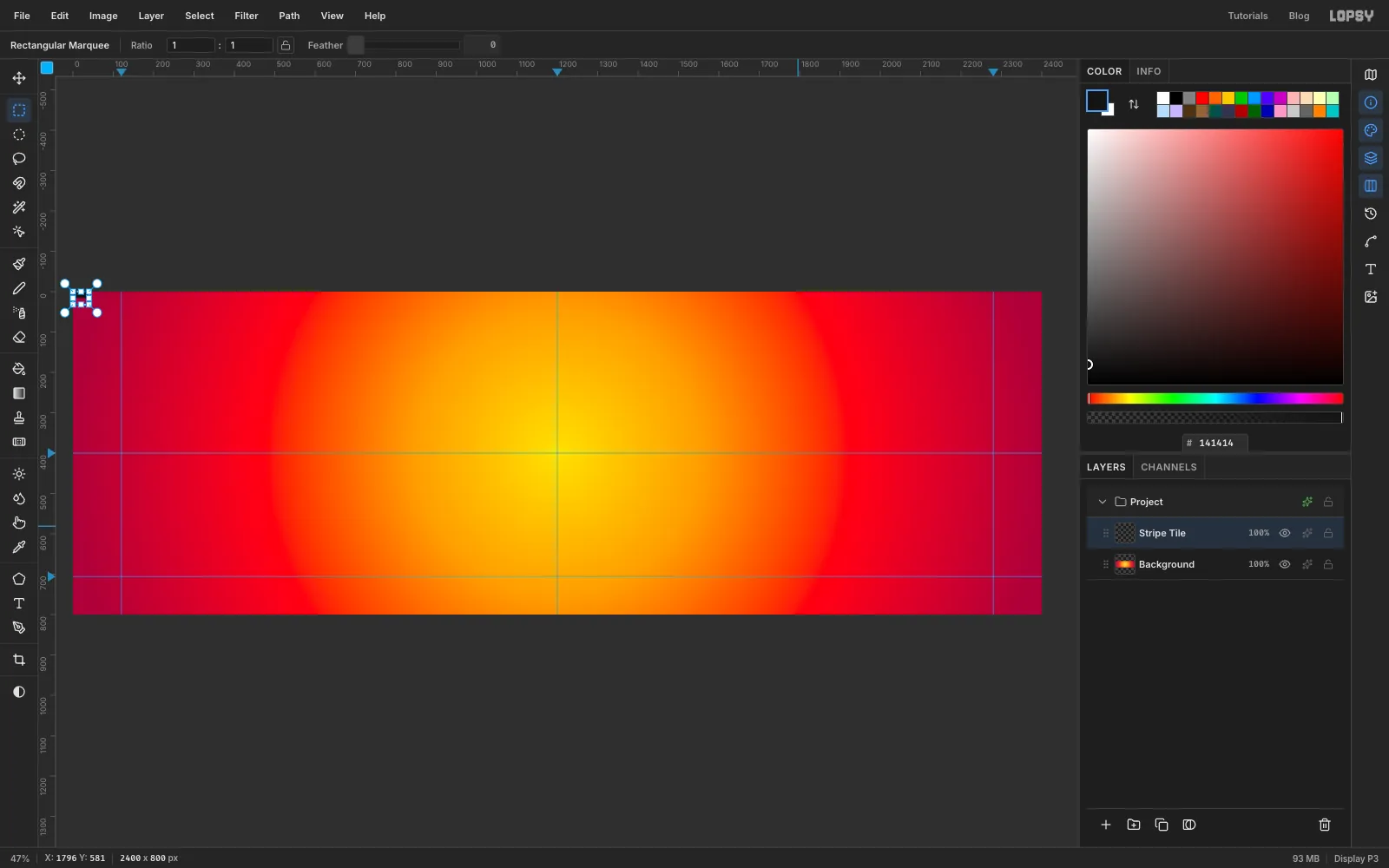Click the hue spectrum slider
Screen dimensions: 1389x868
1215,398
